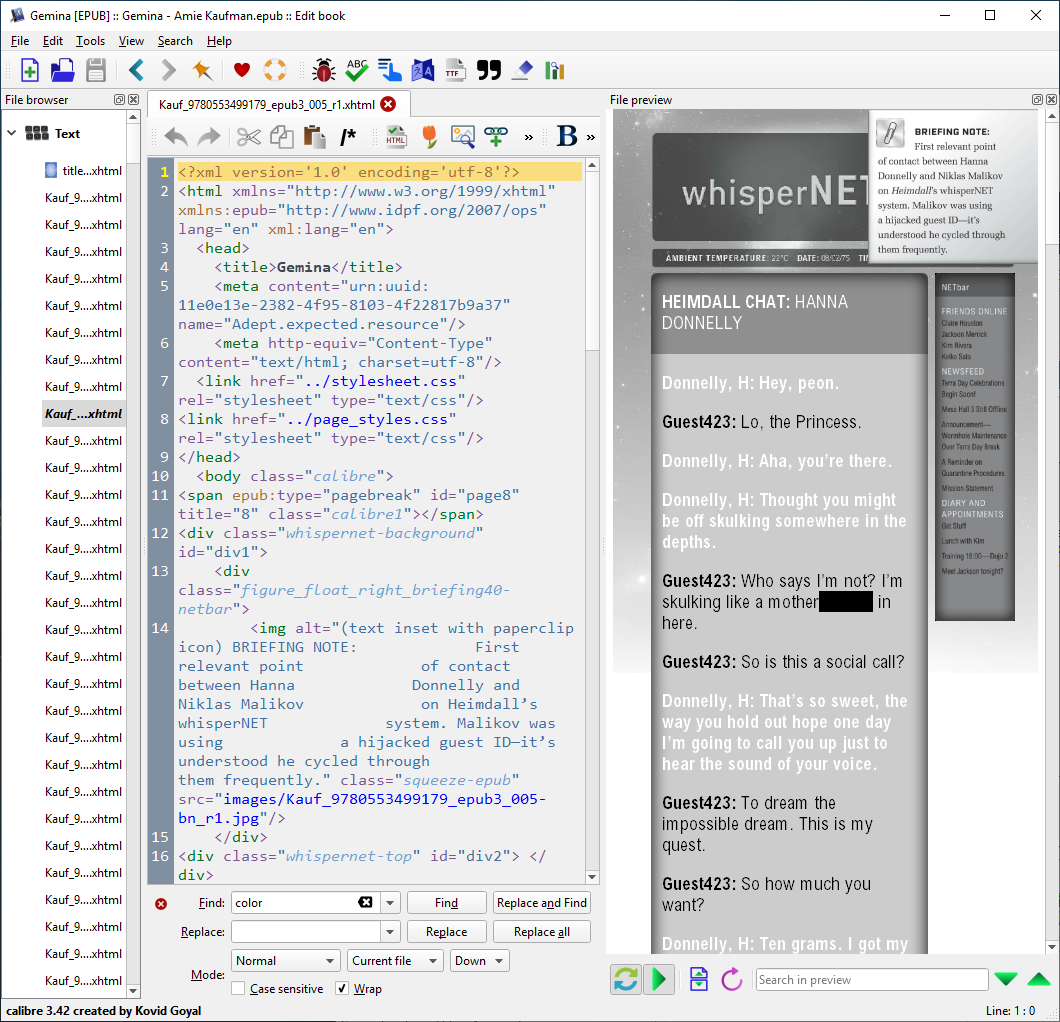1060x1022 pixels.
Task: Click the Save book floppy disk icon
Action: (95, 70)
